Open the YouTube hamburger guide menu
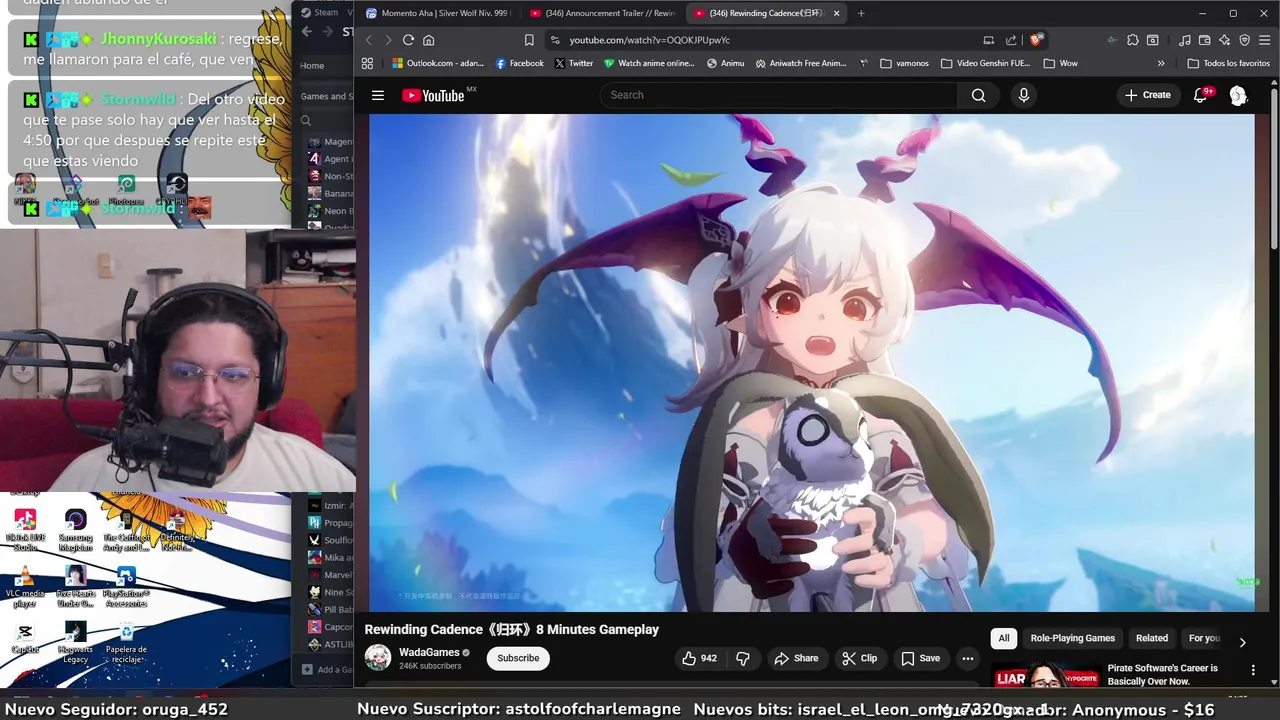The width and height of the screenshot is (1280, 720). coord(378,95)
